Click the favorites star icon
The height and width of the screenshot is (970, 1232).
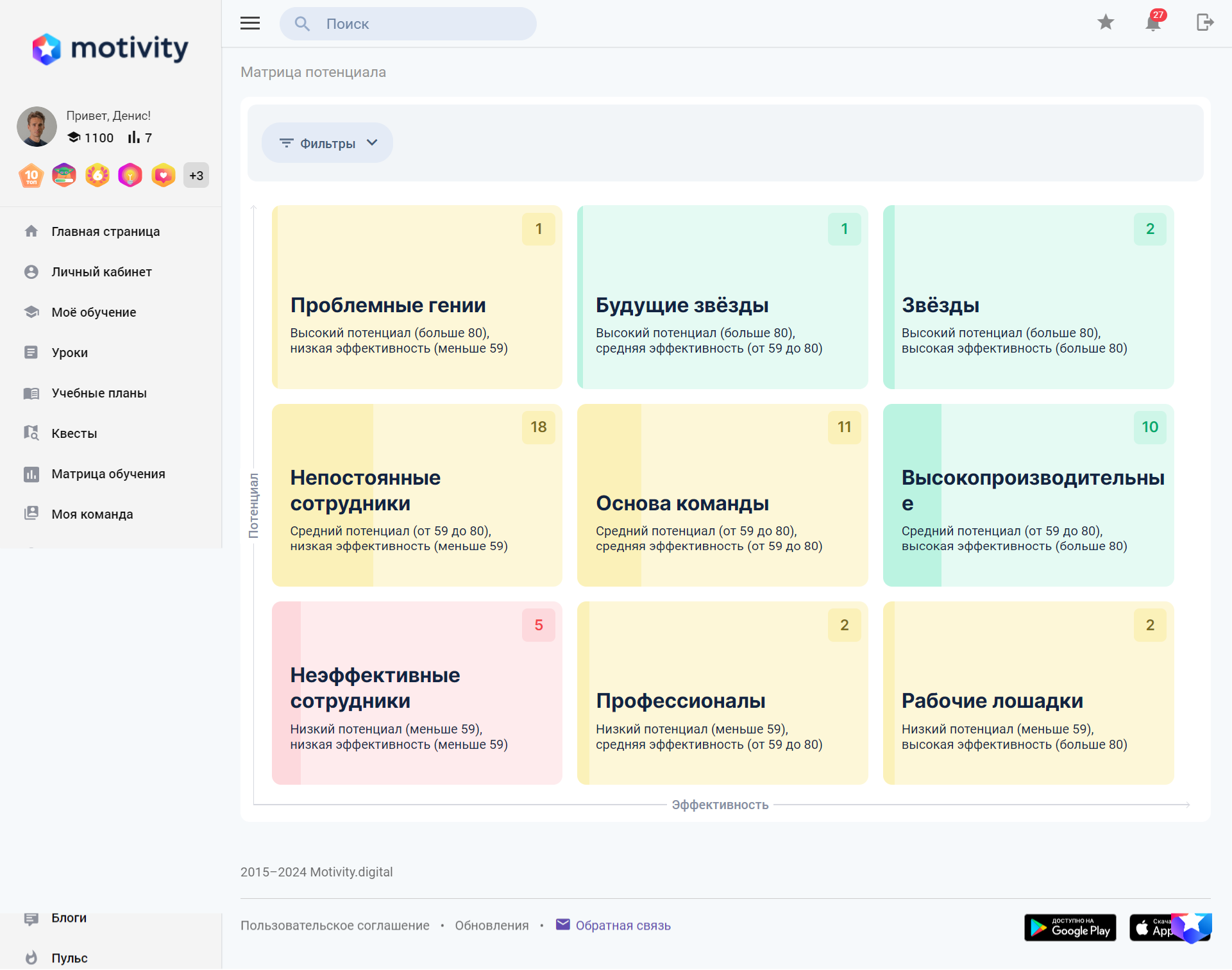click(1106, 23)
